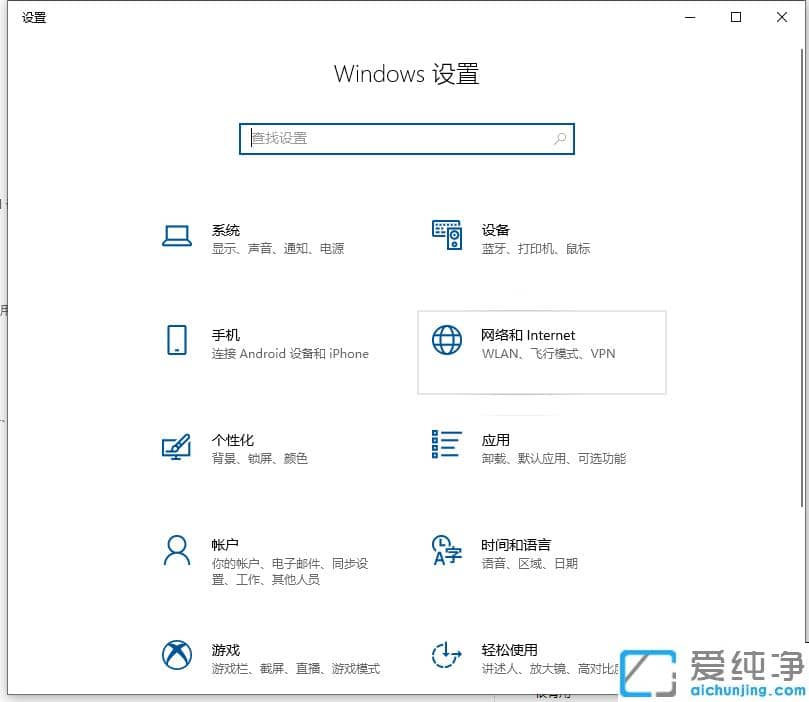Click the Ease of Access (轻松使用) icon
The height and width of the screenshot is (702, 809).
(x=446, y=657)
